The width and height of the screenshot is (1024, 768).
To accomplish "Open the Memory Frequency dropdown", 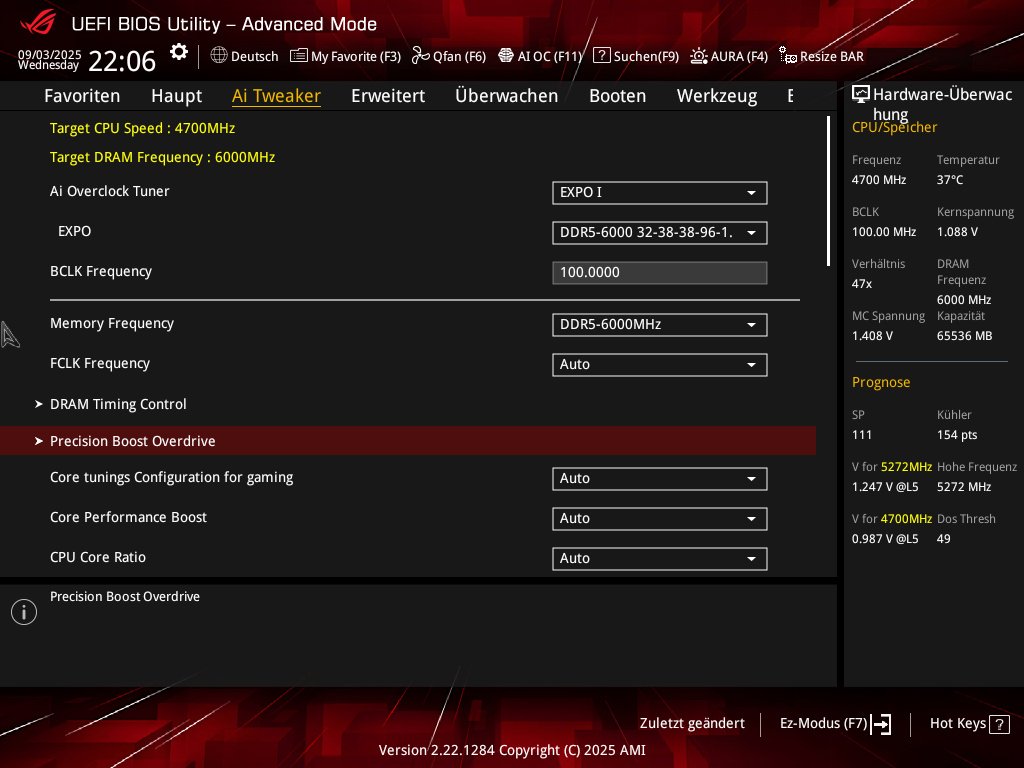I will (660, 325).
